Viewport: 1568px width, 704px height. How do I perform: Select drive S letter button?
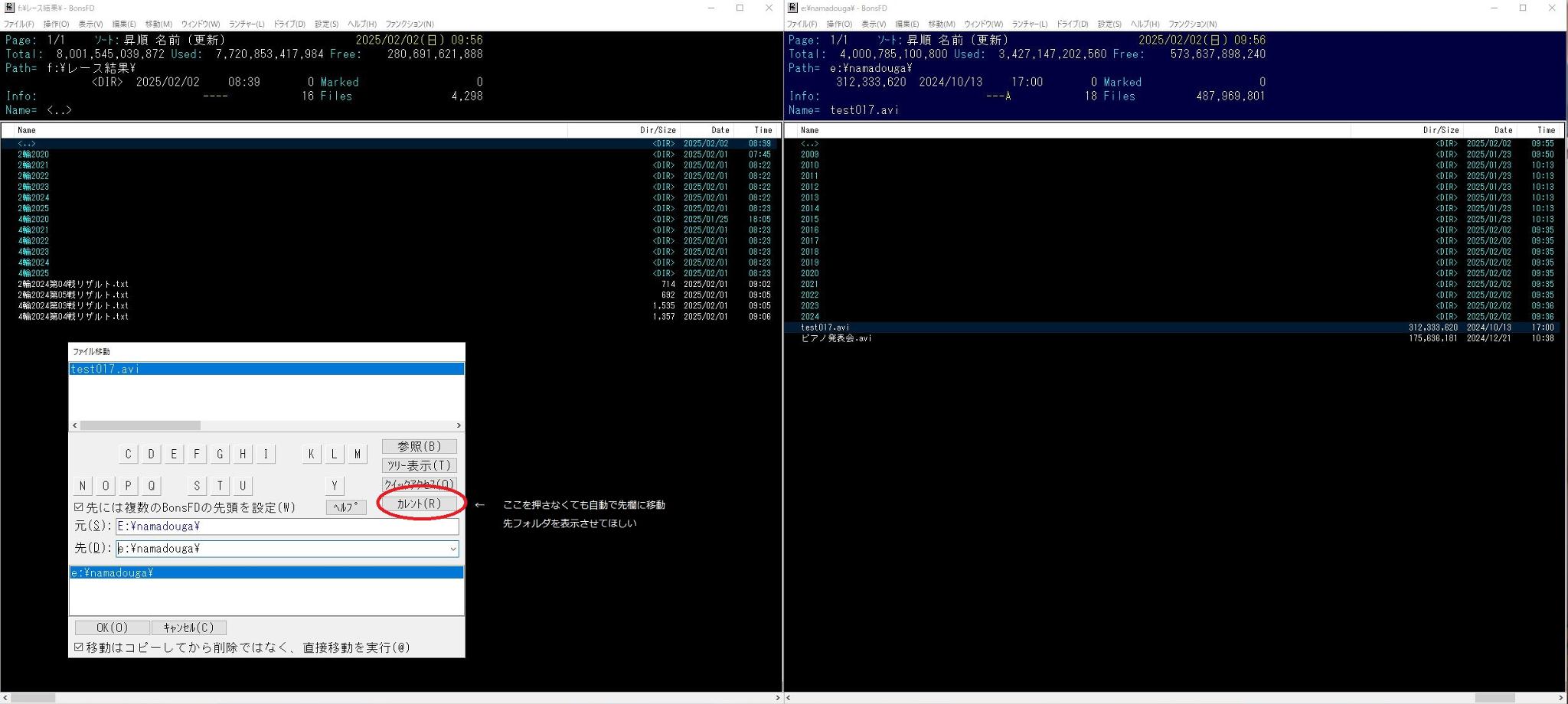197,486
